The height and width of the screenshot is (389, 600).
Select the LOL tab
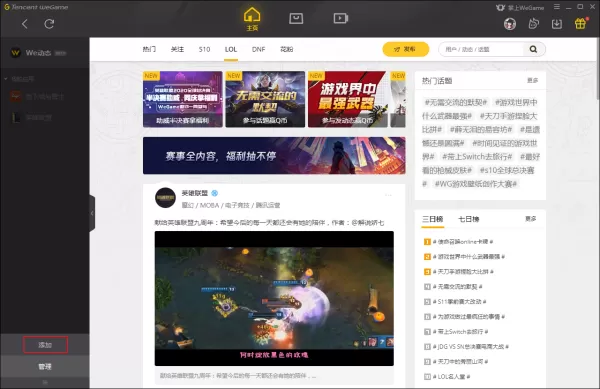[x=231, y=49]
